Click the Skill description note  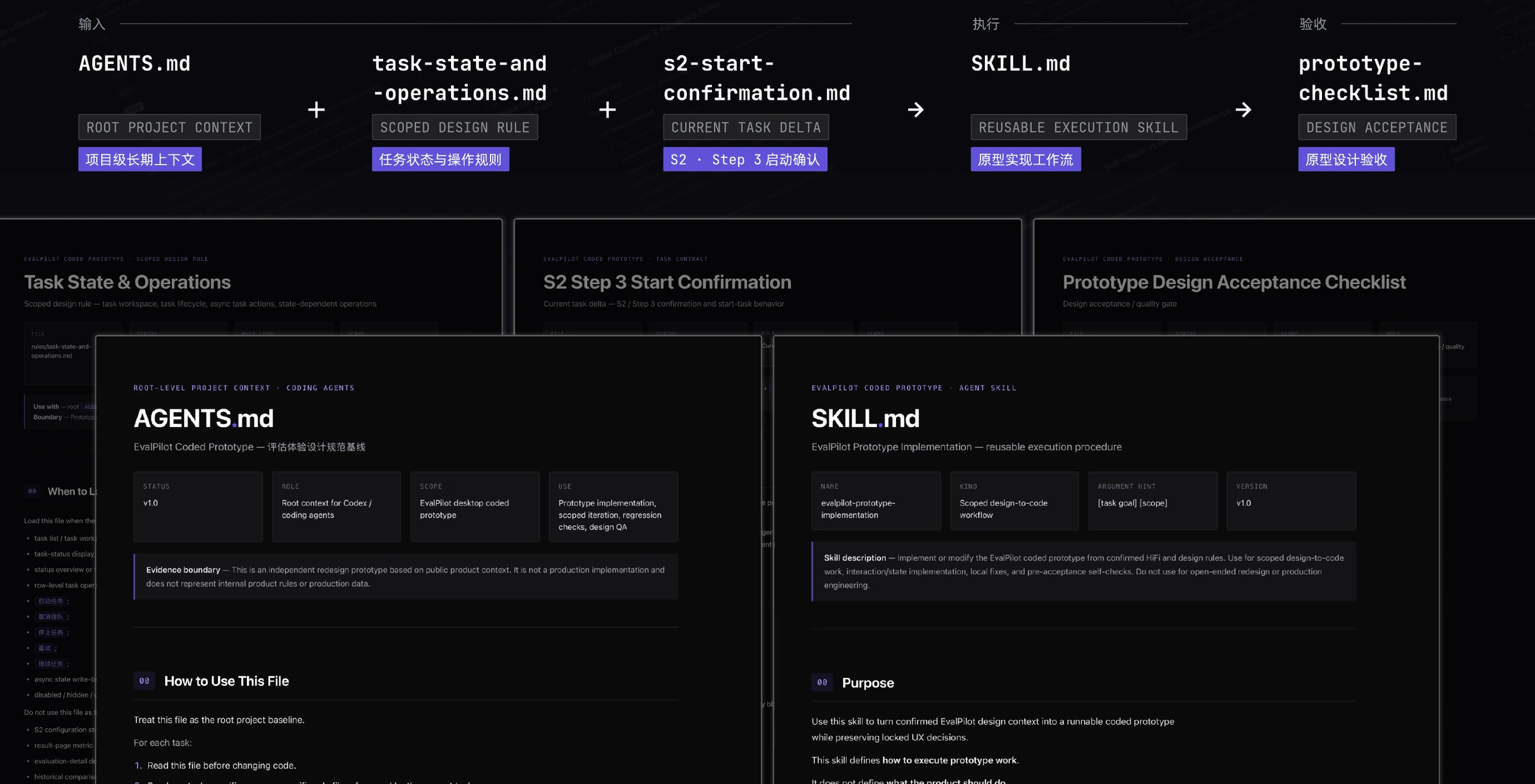[x=1083, y=572]
